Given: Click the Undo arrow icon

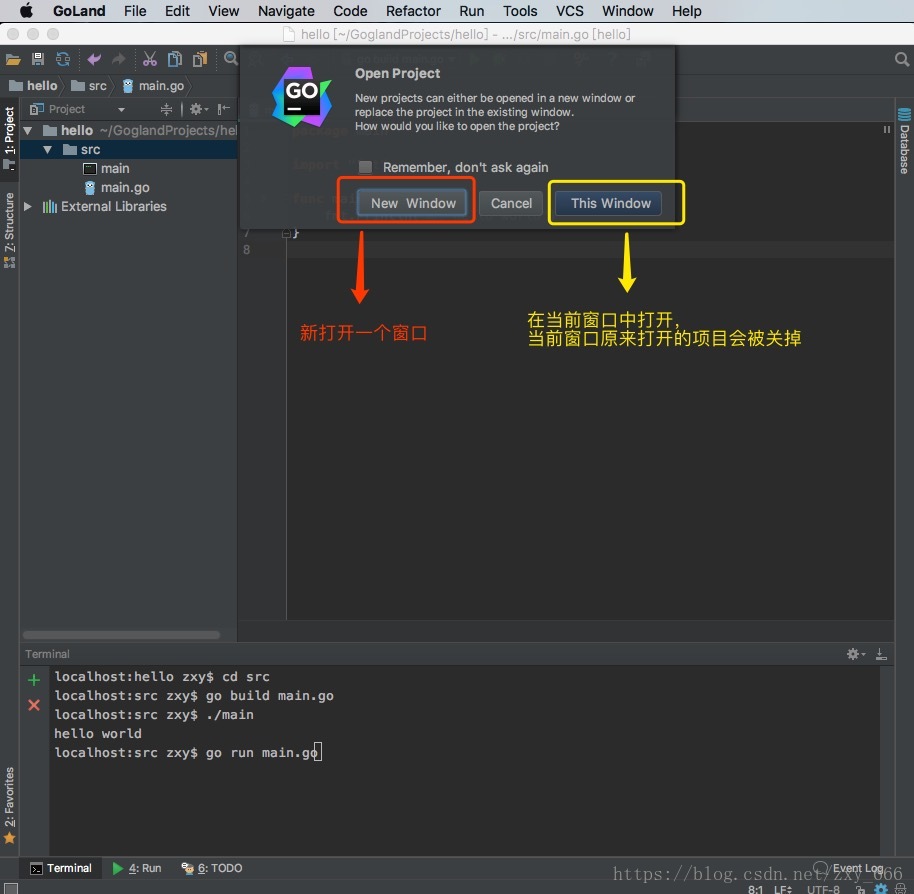Looking at the screenshot, I should (x=93, y=59).
